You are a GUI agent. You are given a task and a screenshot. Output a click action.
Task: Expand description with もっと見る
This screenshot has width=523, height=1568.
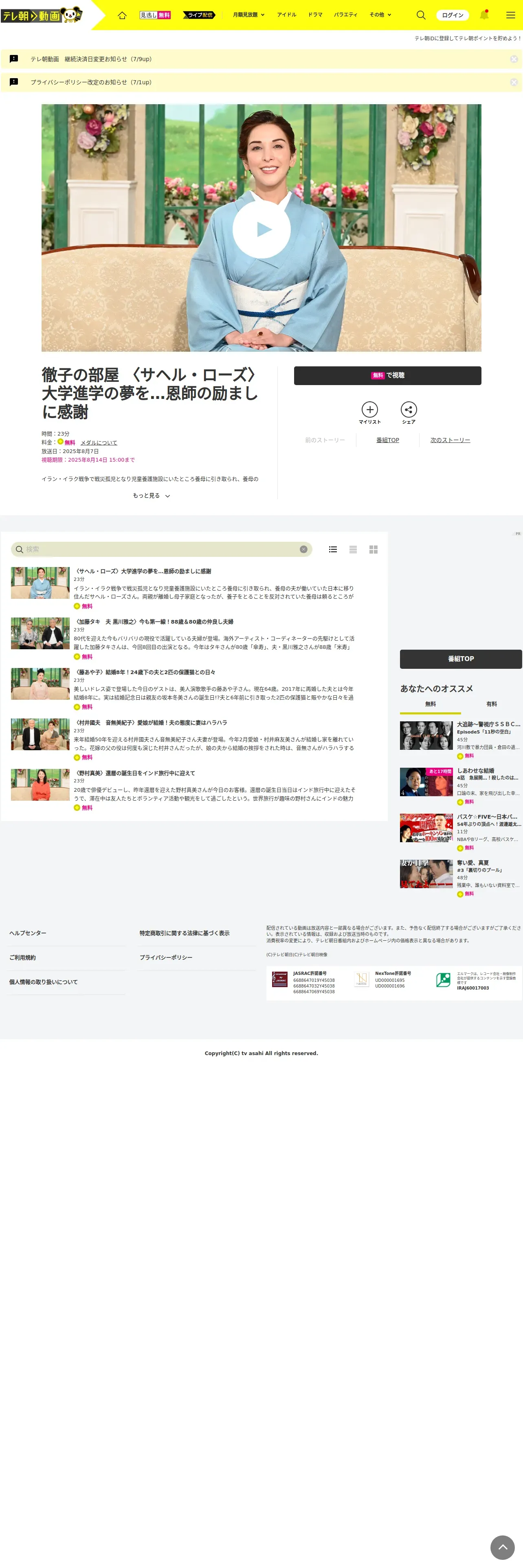tap(151, 495)
